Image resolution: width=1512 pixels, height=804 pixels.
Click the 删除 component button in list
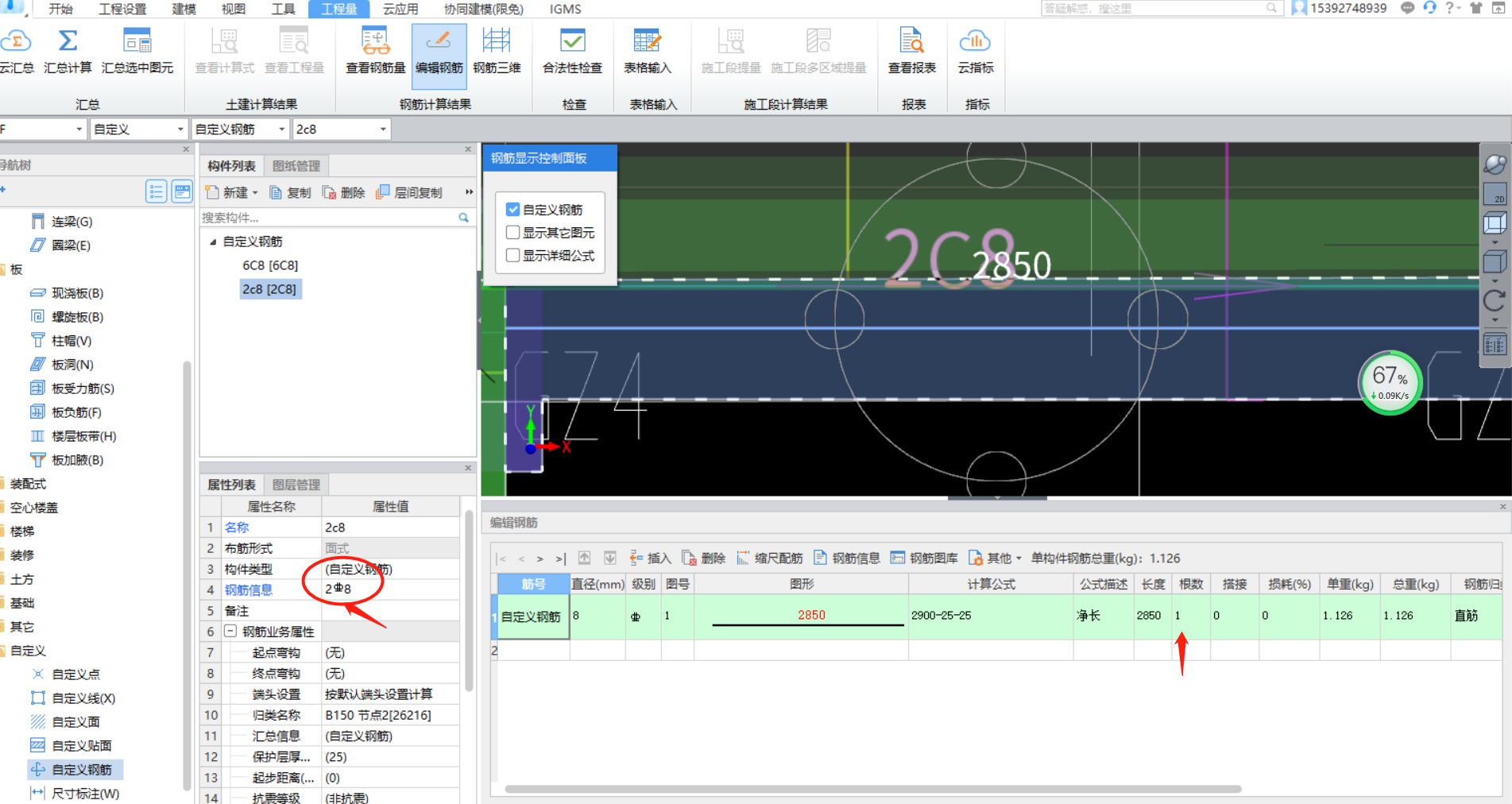coord(343,192)
